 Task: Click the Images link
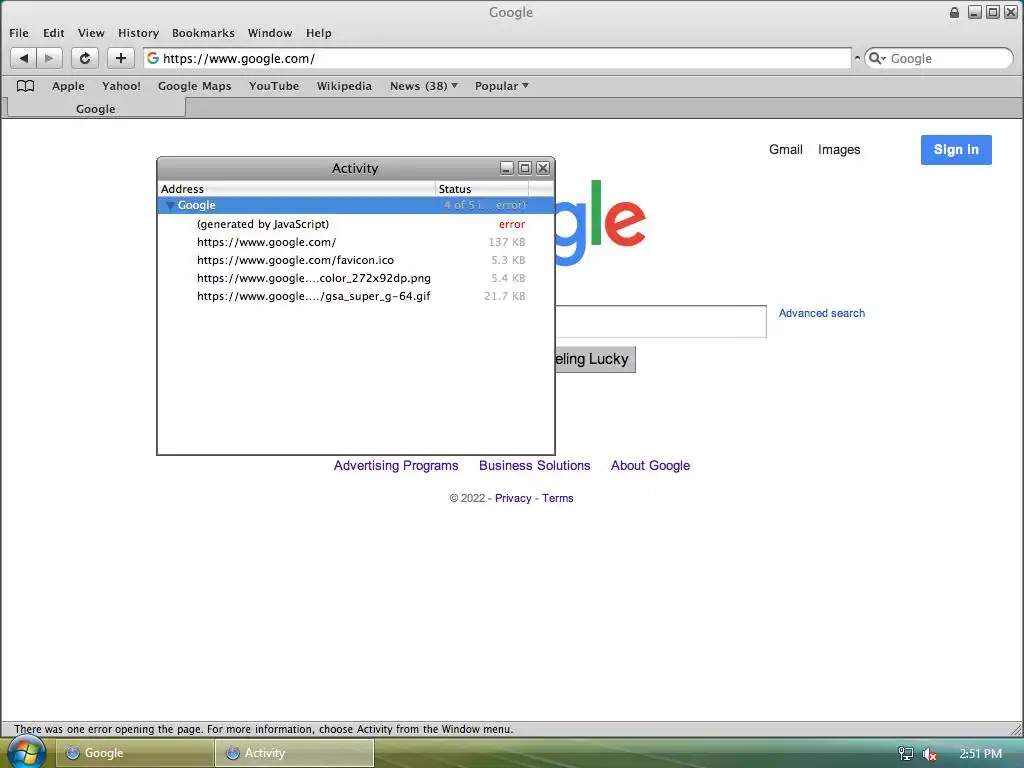pos(839,150)
